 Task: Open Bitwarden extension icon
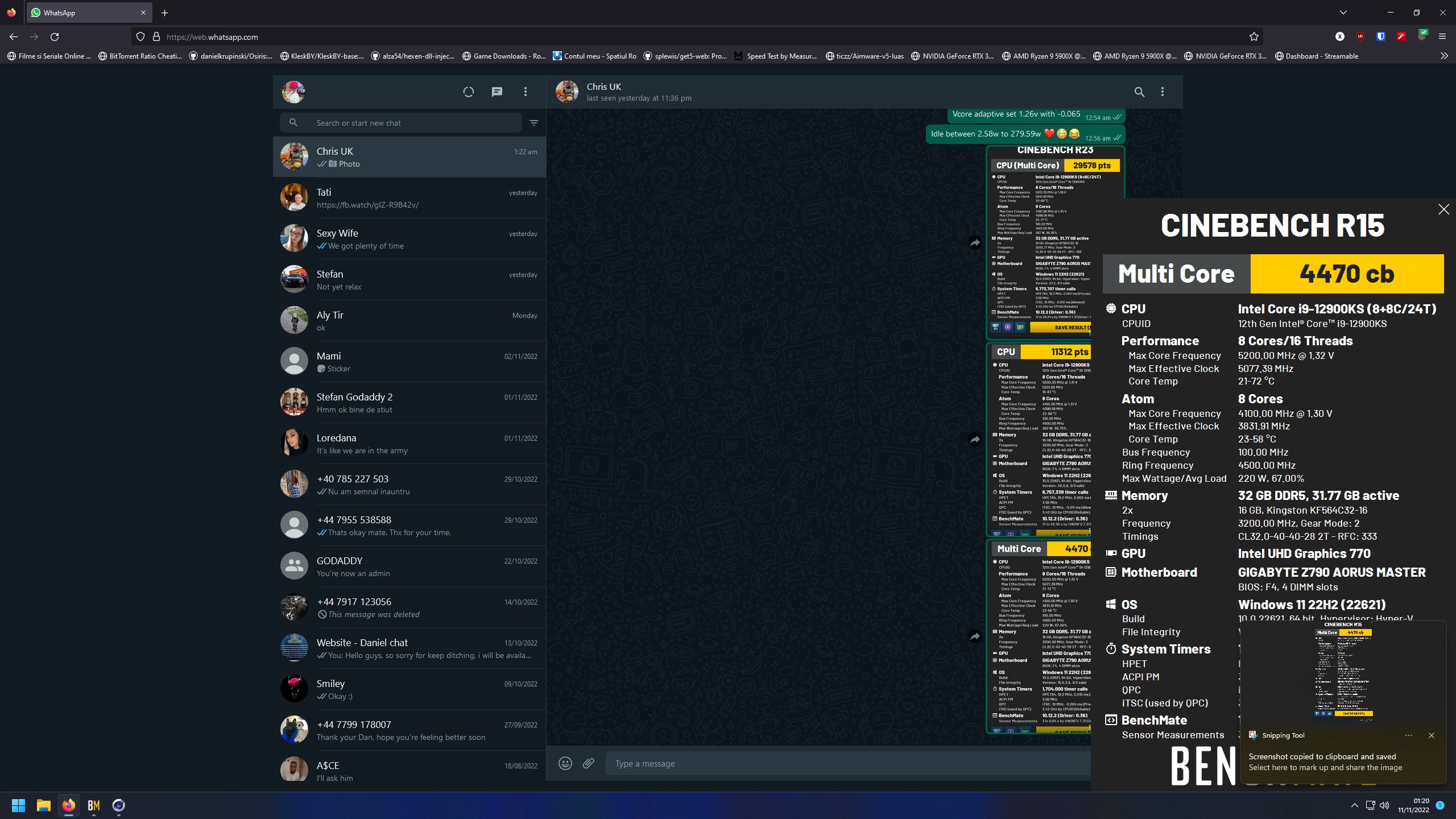tap(1381, 36)
